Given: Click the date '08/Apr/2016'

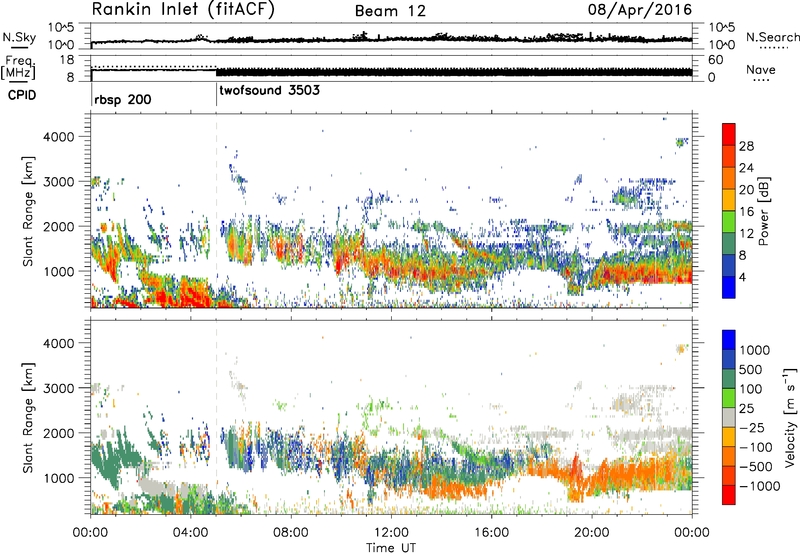Looking at the screenshot, I should pyautogui.click(x=640, y=10).
